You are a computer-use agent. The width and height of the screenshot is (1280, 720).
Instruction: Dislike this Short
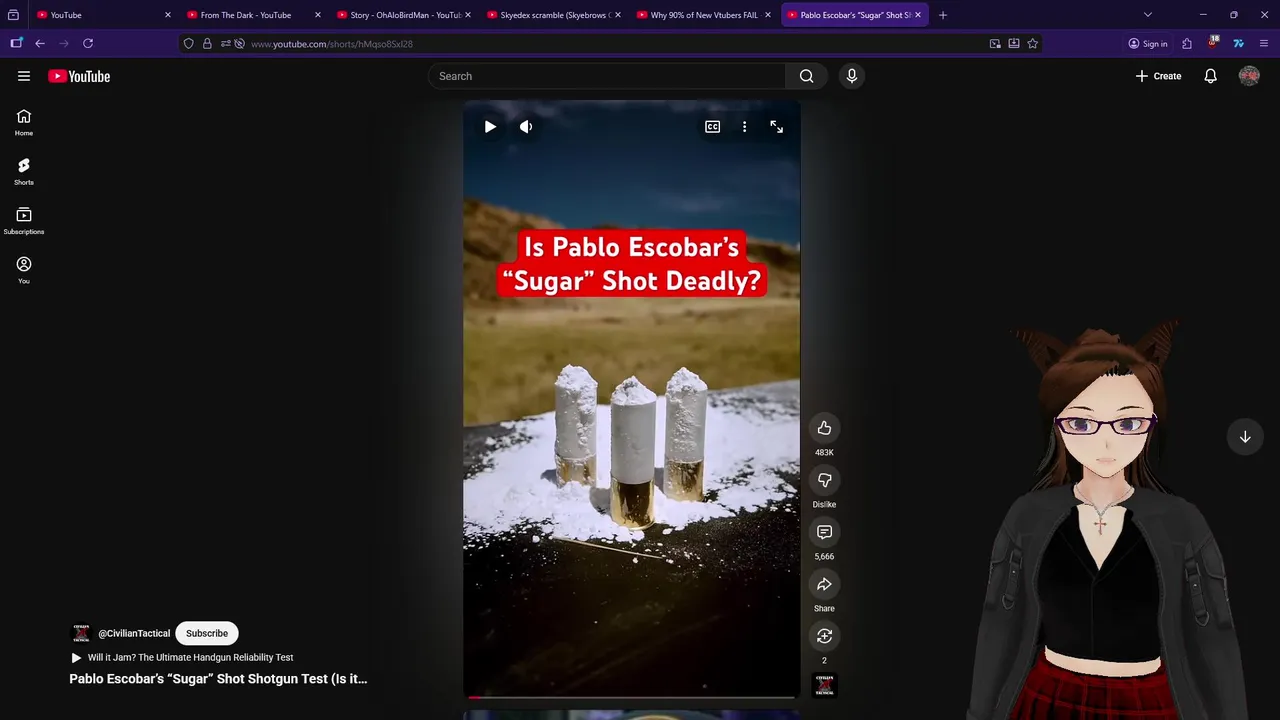[824, 480]
